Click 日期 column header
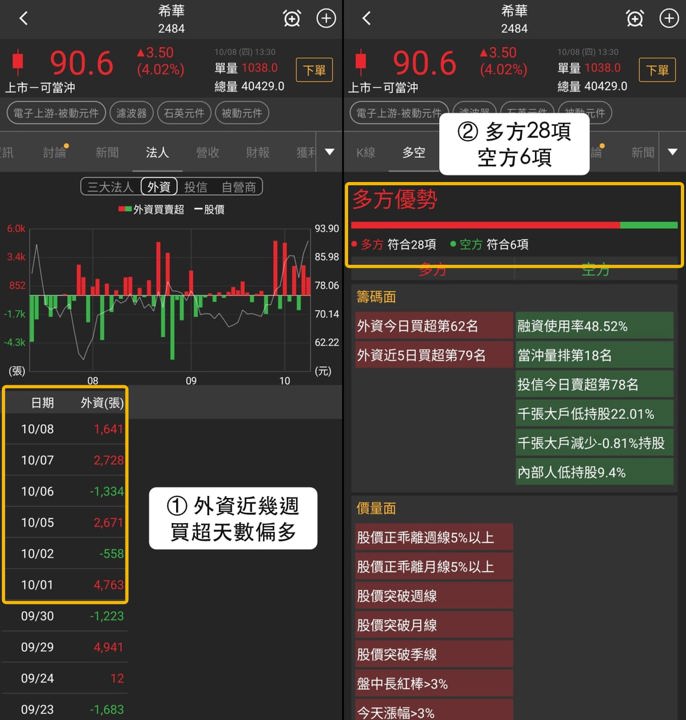 point(42,403)
